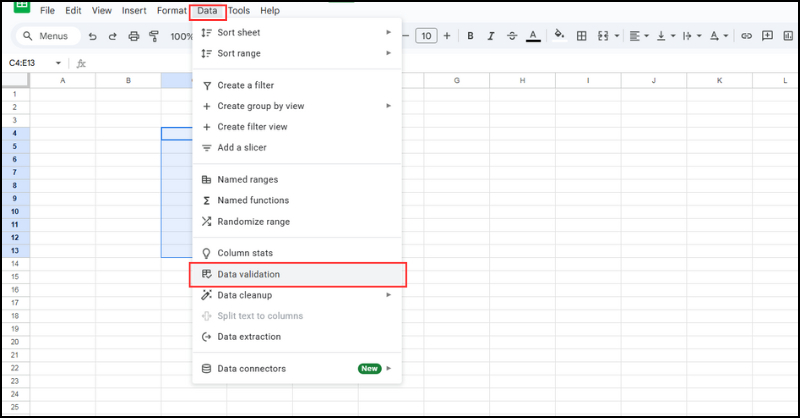
Task: Open the Tools menu
Action: tap(238, 11)
